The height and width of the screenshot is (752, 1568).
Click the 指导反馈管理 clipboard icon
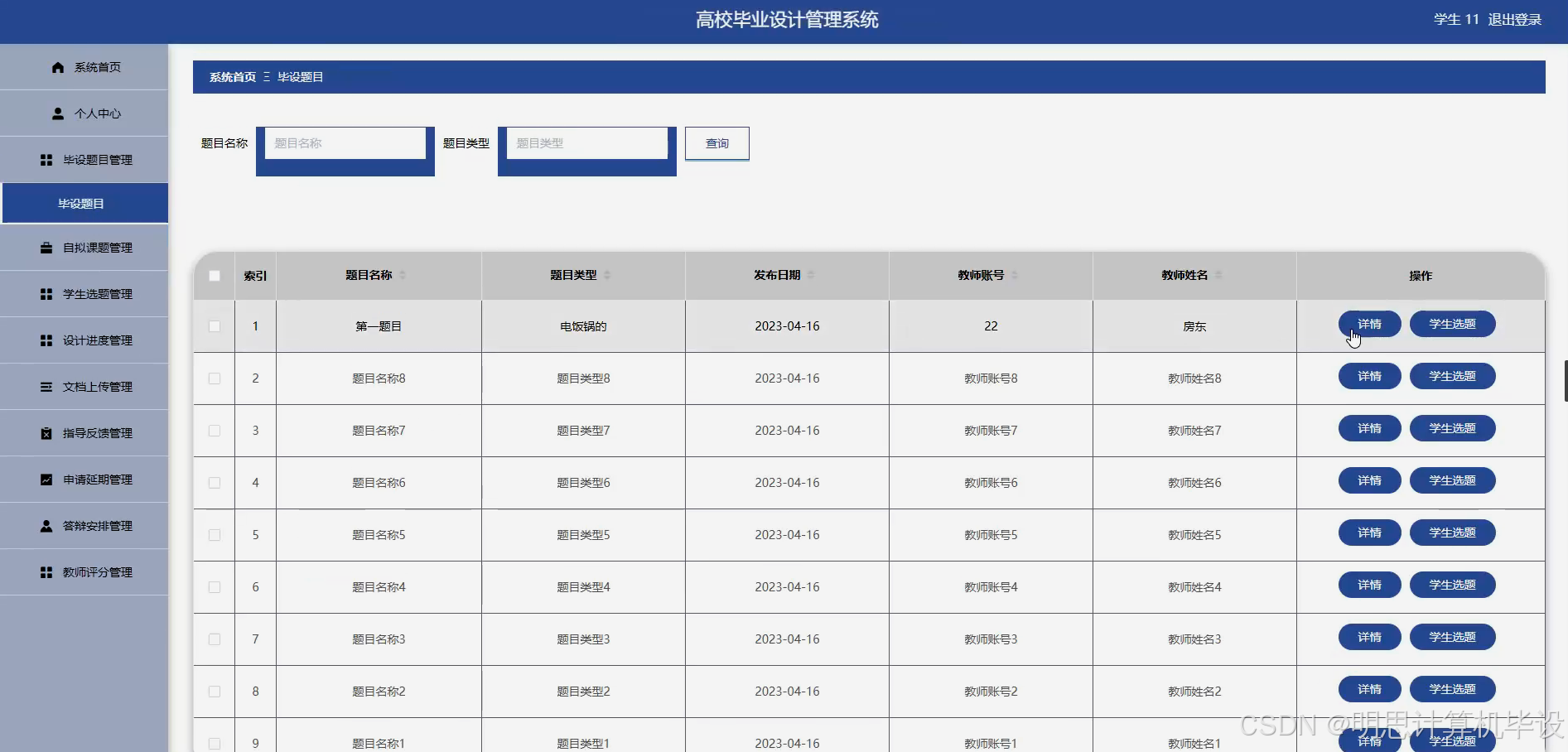click(46, 432)
